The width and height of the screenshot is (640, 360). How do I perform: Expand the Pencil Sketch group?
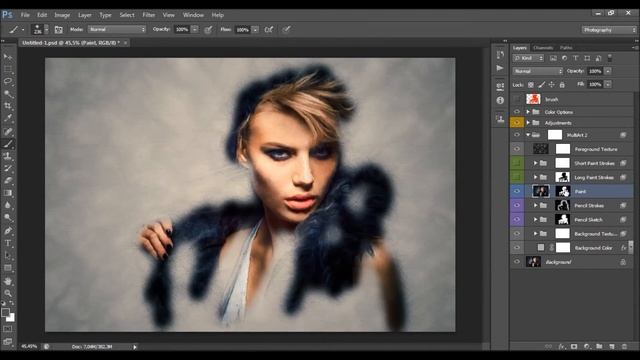536,219
